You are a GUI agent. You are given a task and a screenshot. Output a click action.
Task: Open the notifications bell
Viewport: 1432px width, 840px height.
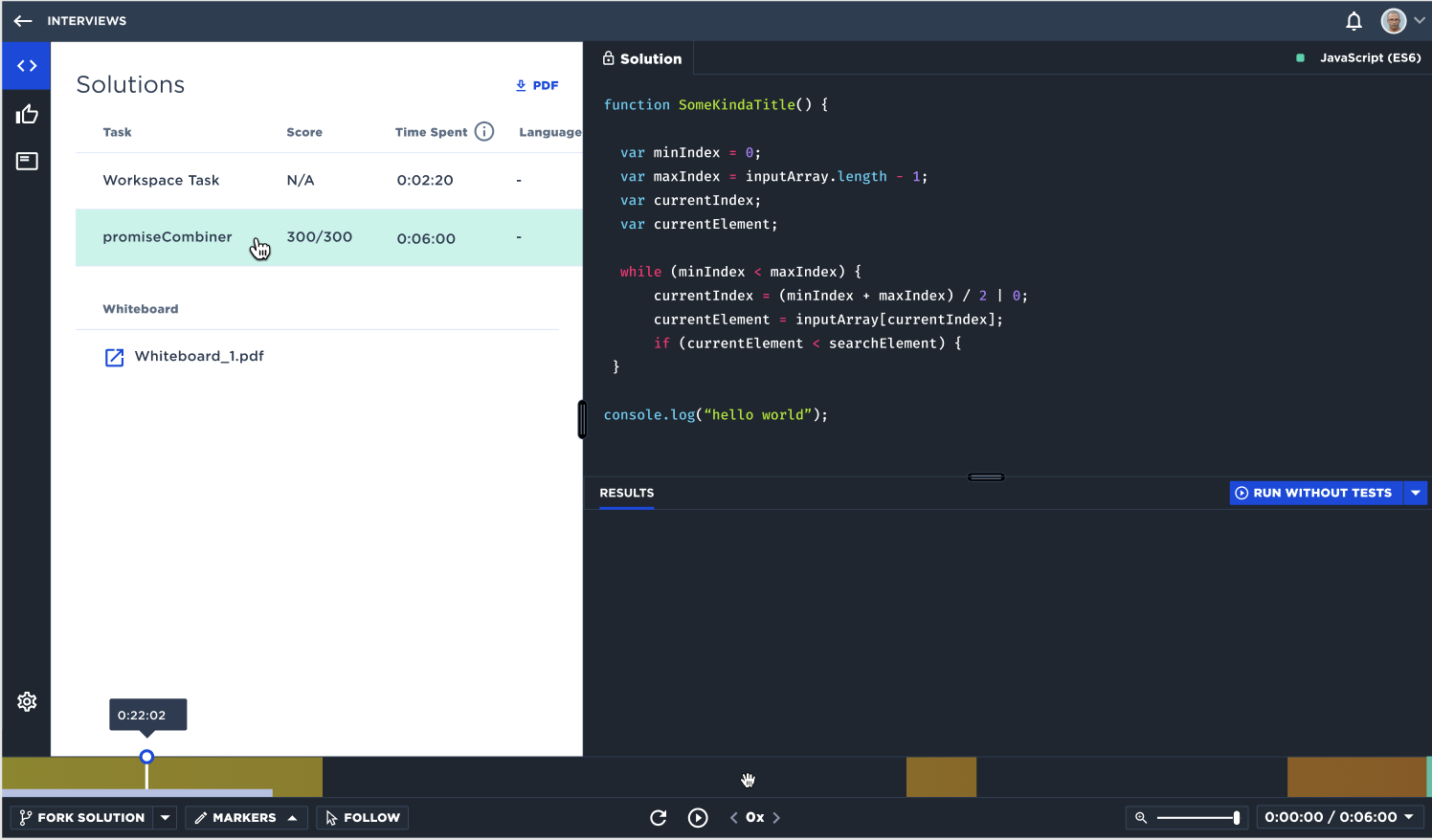coord(1354,21)
